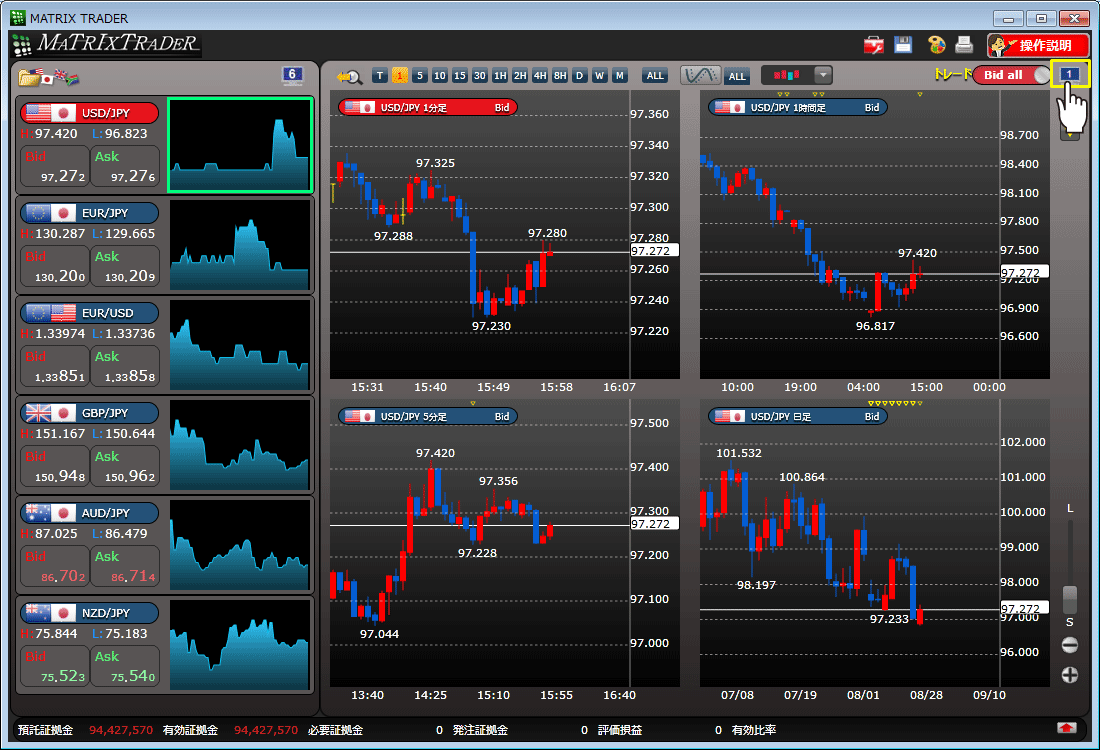This screenshot has height=750, width=1100.
Task: Select the 1H timeframe button
Action: point(499,76)
